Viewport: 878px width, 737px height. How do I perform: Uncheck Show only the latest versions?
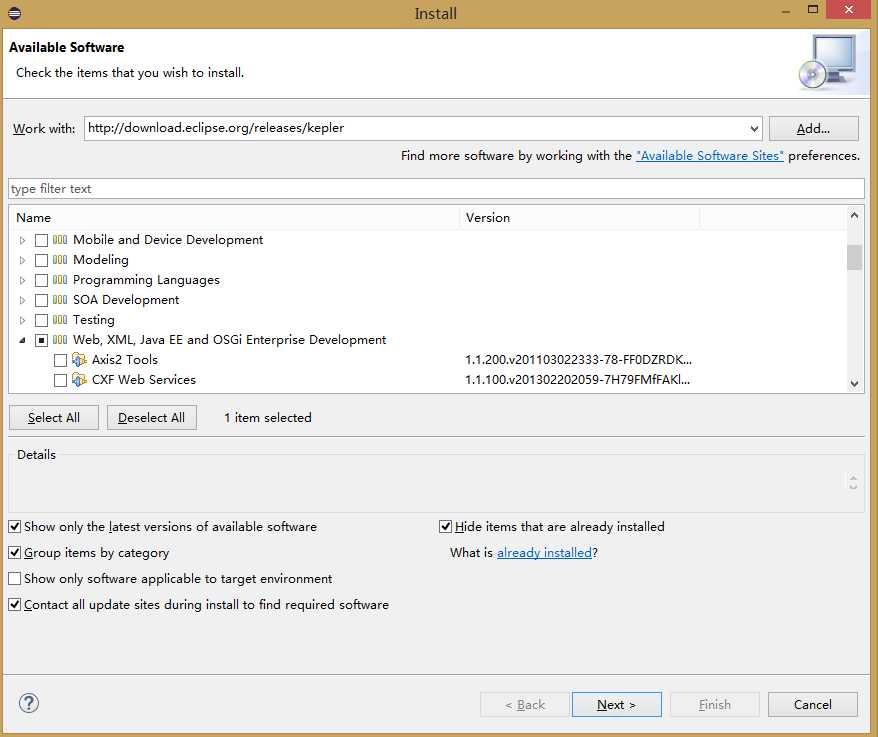pyautogui.click(x=15, y=526)
